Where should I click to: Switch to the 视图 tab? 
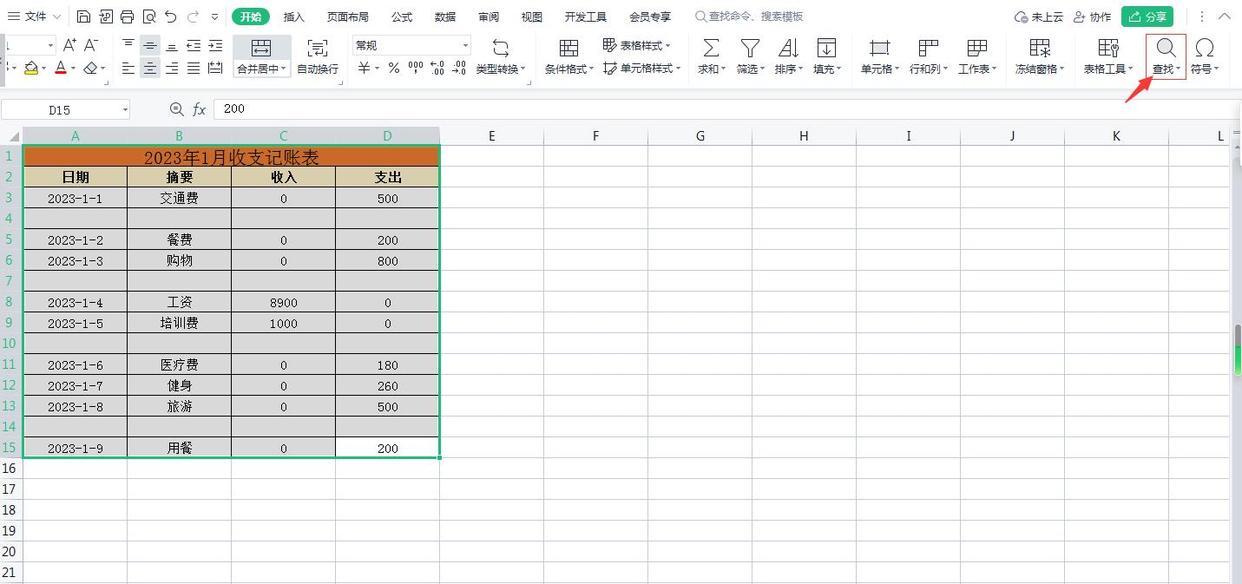532,17
